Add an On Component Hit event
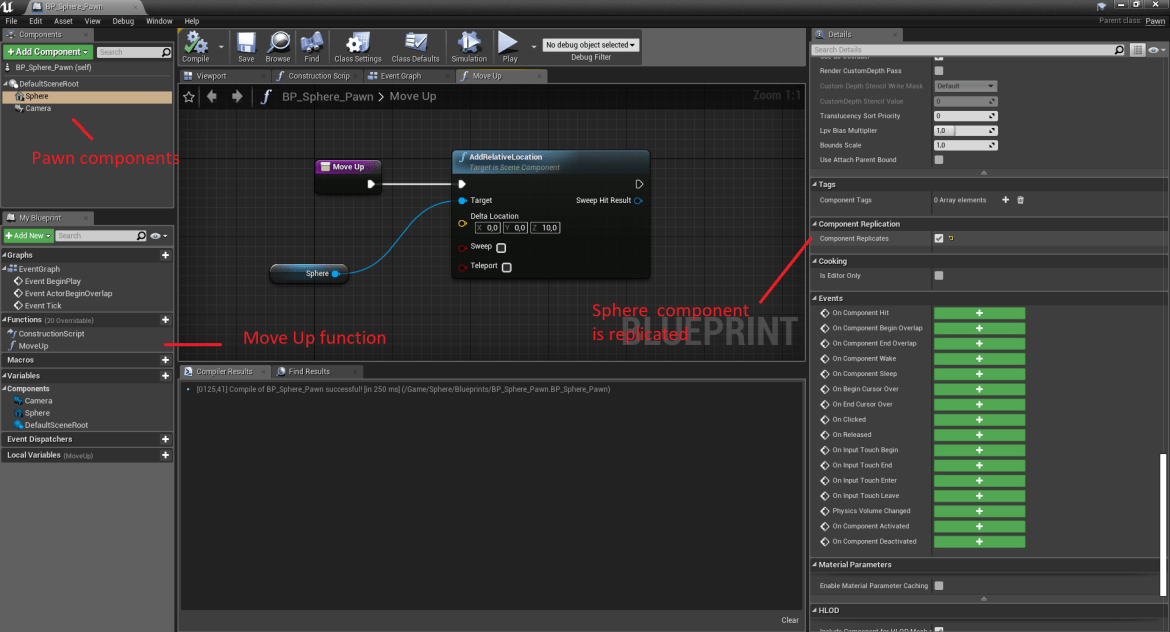 (x=979, y=312)
